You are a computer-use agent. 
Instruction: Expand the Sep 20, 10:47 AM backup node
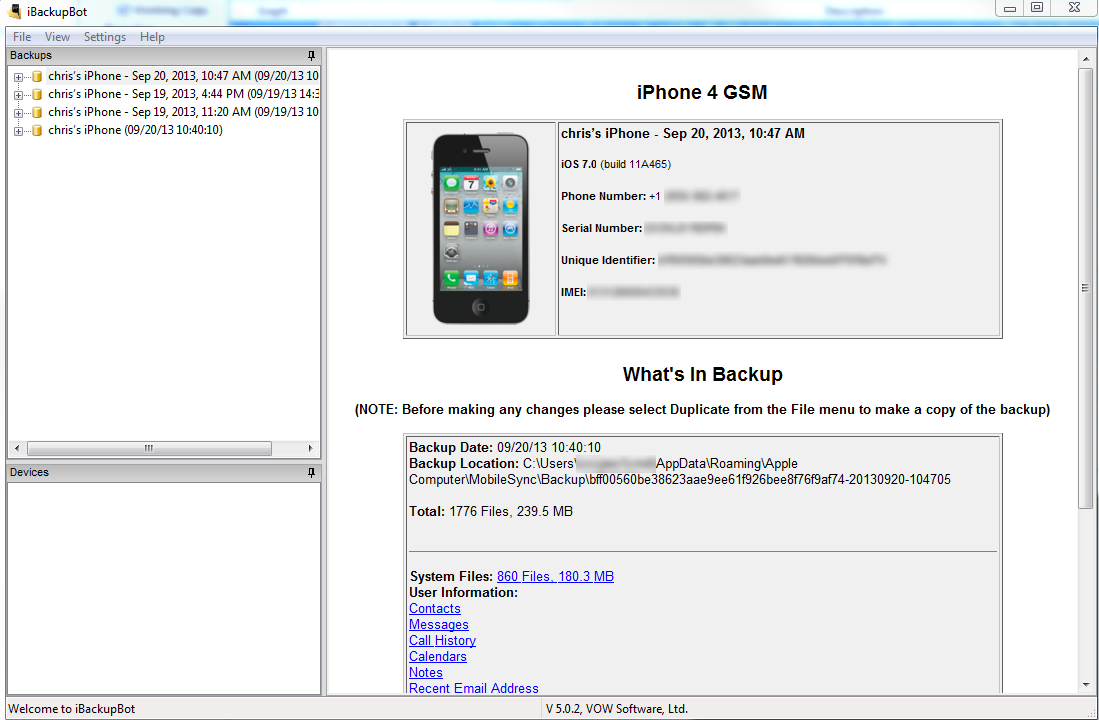point(18,77)
